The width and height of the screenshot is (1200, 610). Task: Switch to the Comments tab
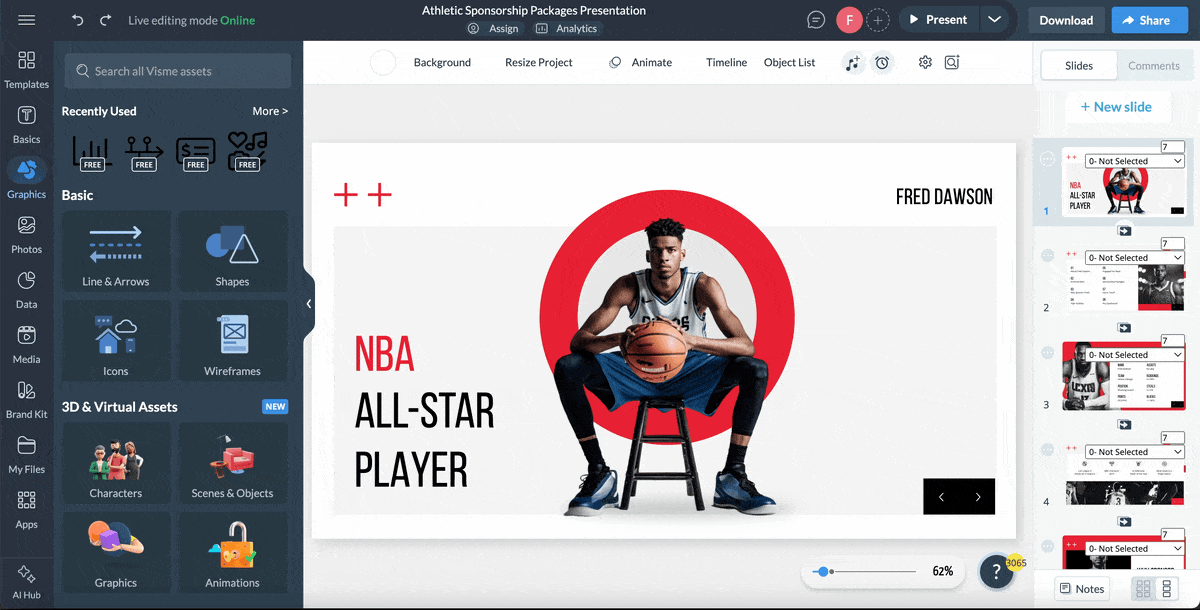click(x=1154, y=65)
